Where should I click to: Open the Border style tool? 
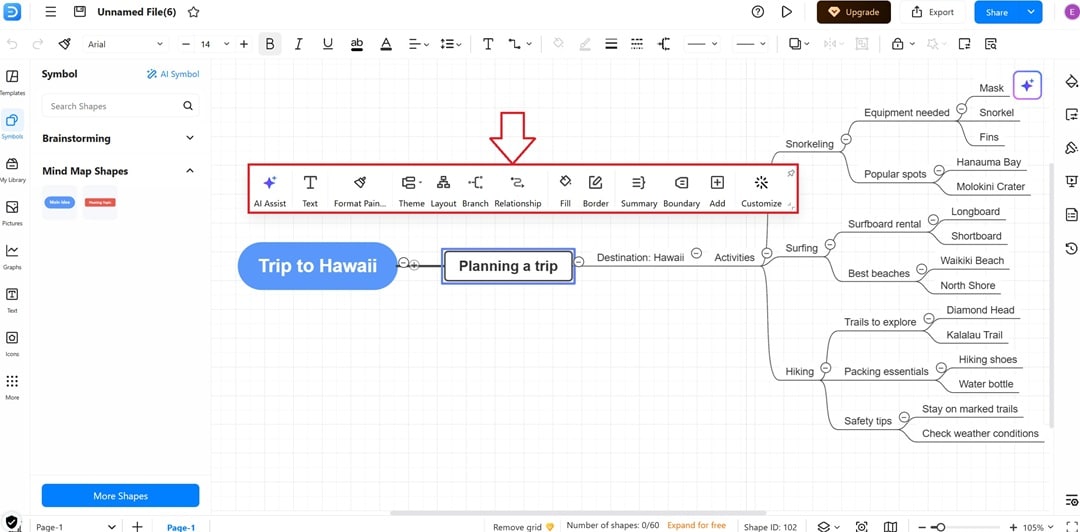tap(595, 191)
